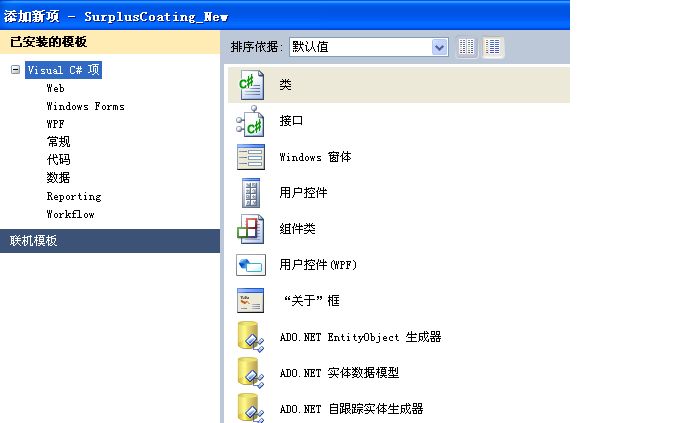
Task: Open the Web template category
Action: [55, 88]
